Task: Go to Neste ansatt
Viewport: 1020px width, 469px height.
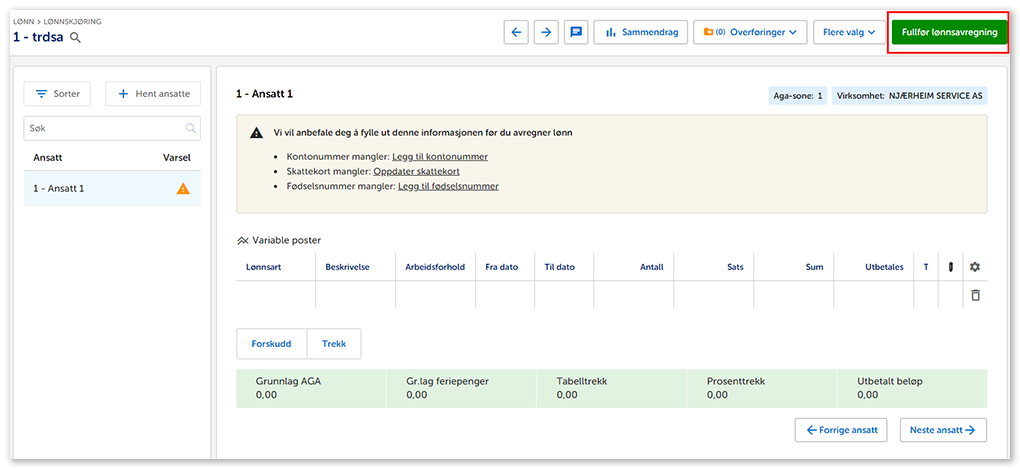Action: coord(942,430)
